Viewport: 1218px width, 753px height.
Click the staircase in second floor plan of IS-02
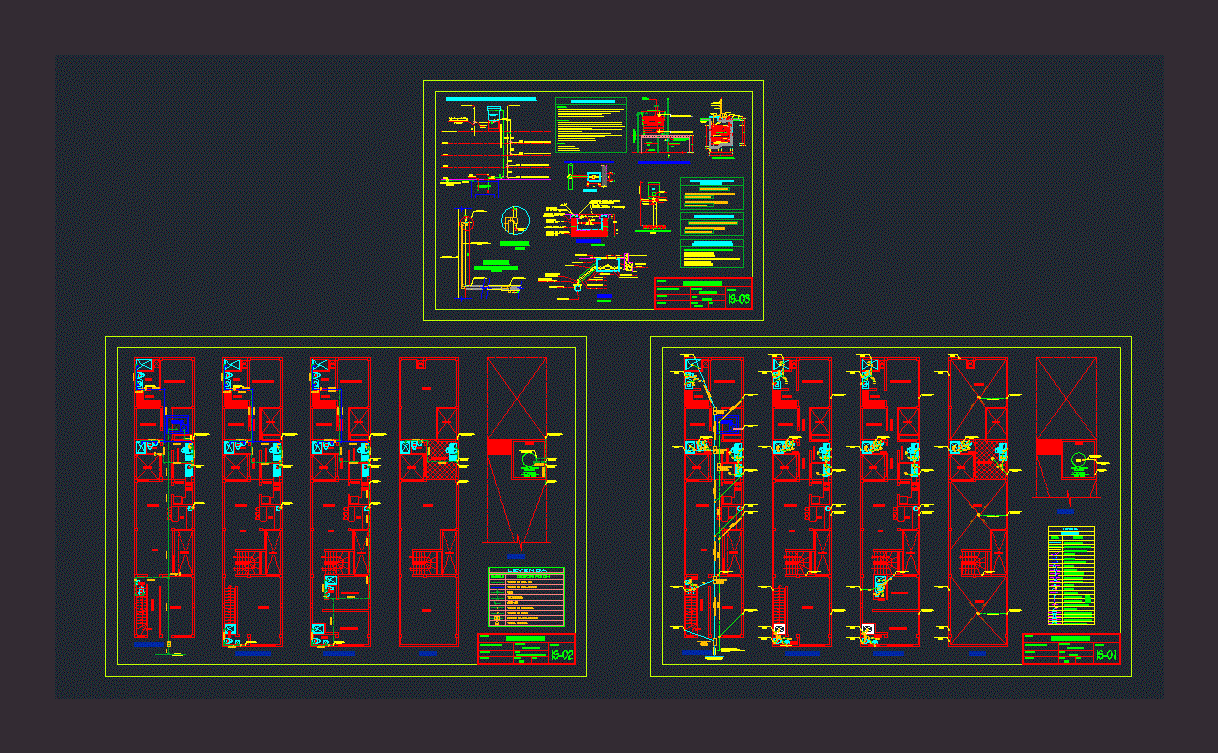[246, 562]
